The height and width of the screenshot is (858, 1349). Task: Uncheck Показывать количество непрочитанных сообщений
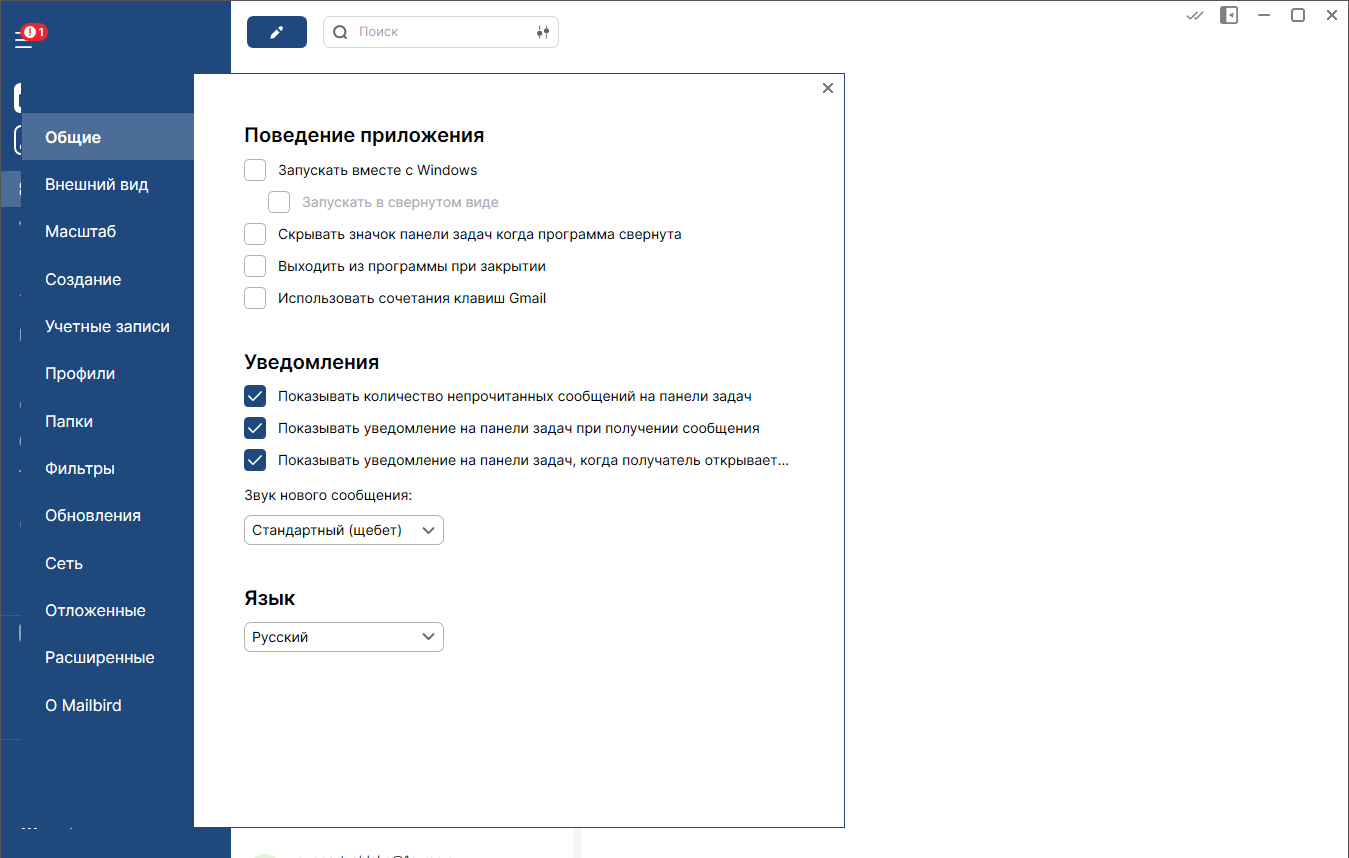point(255,396)
